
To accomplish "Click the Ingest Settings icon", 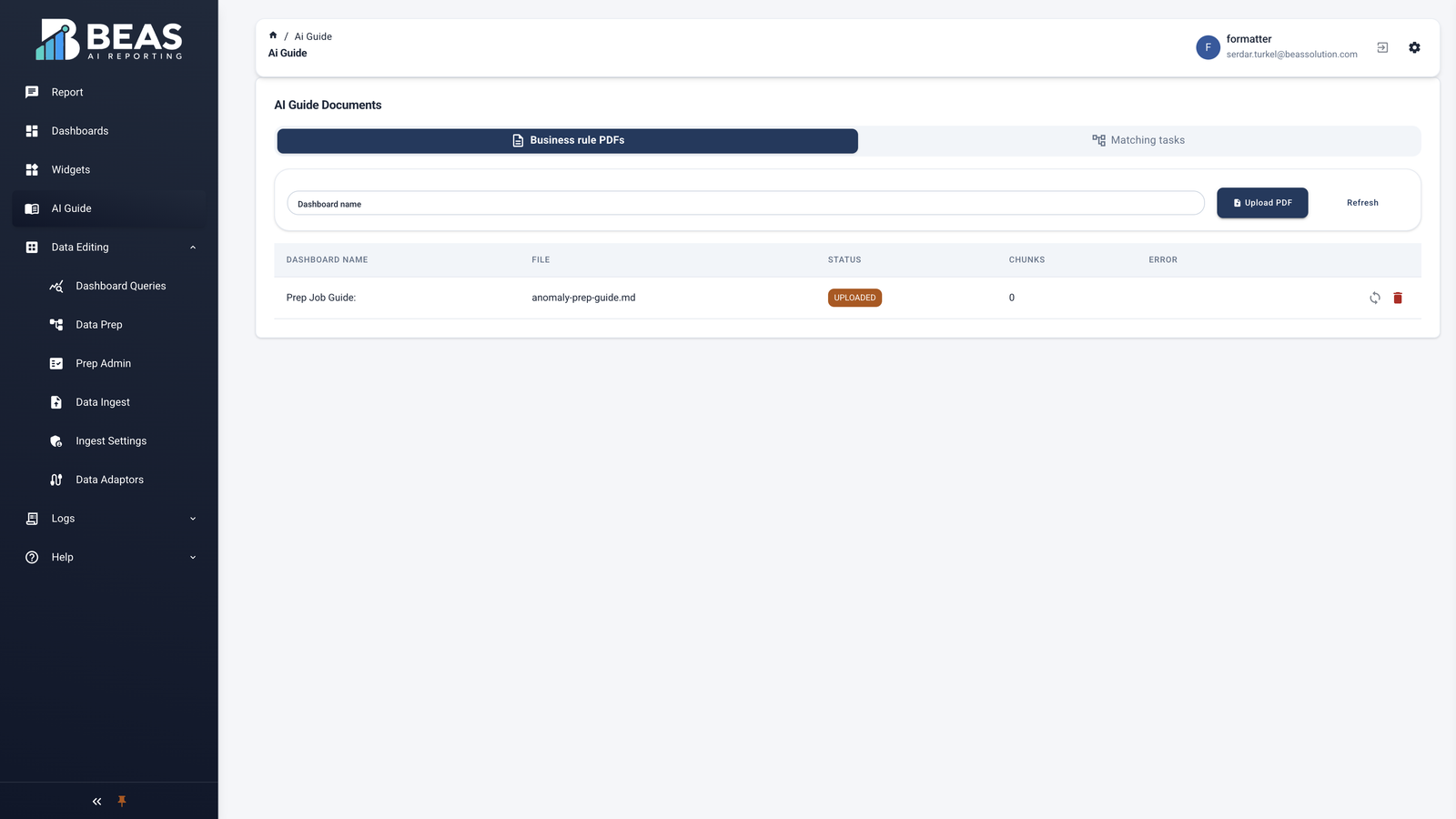I will (56, 441).
